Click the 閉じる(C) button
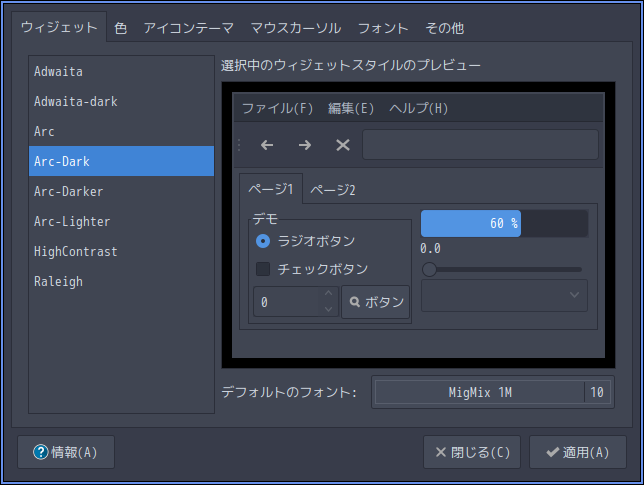The height and width of the screenshot is (485, 644). [x=472, y=452]
